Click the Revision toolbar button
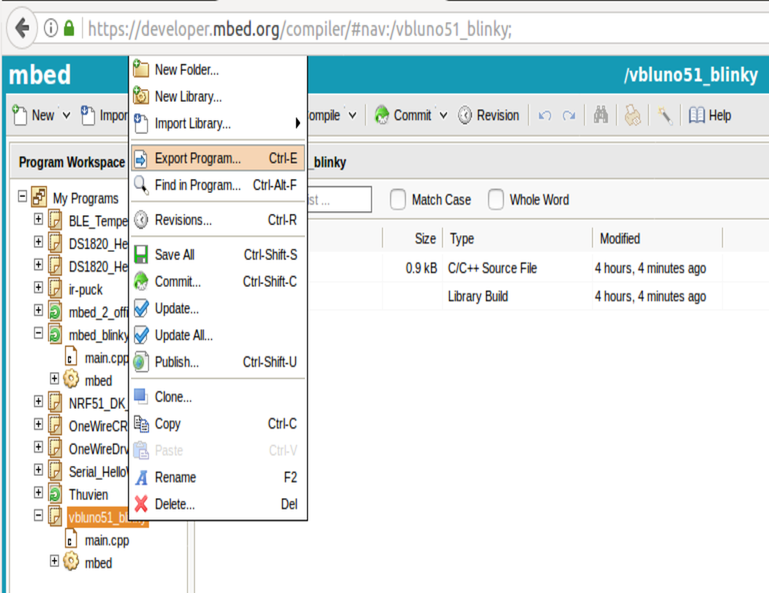The width and height of the screenshot is (769, 593). click(488, 115)
